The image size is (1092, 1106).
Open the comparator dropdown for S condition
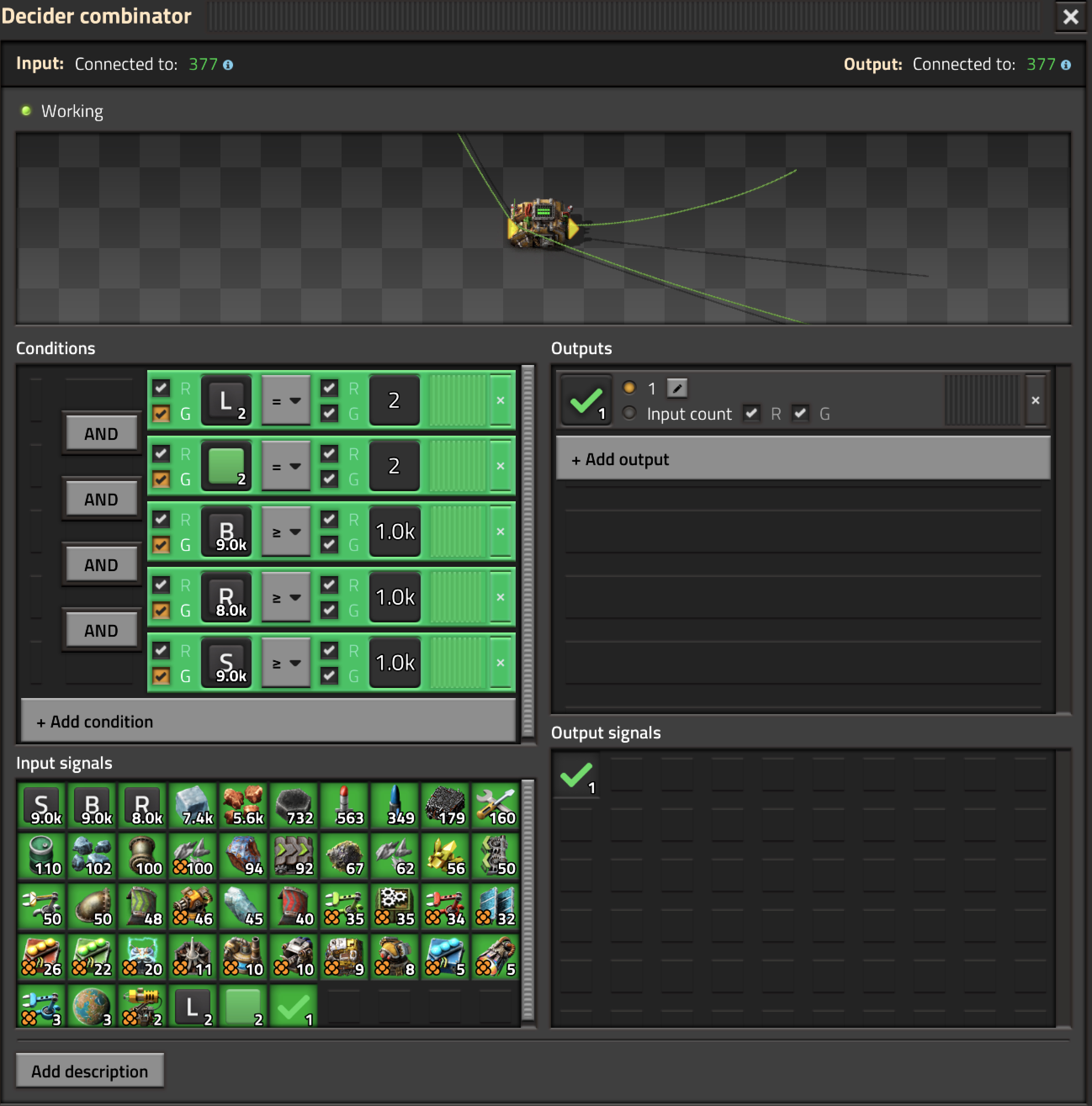(286, 662)
